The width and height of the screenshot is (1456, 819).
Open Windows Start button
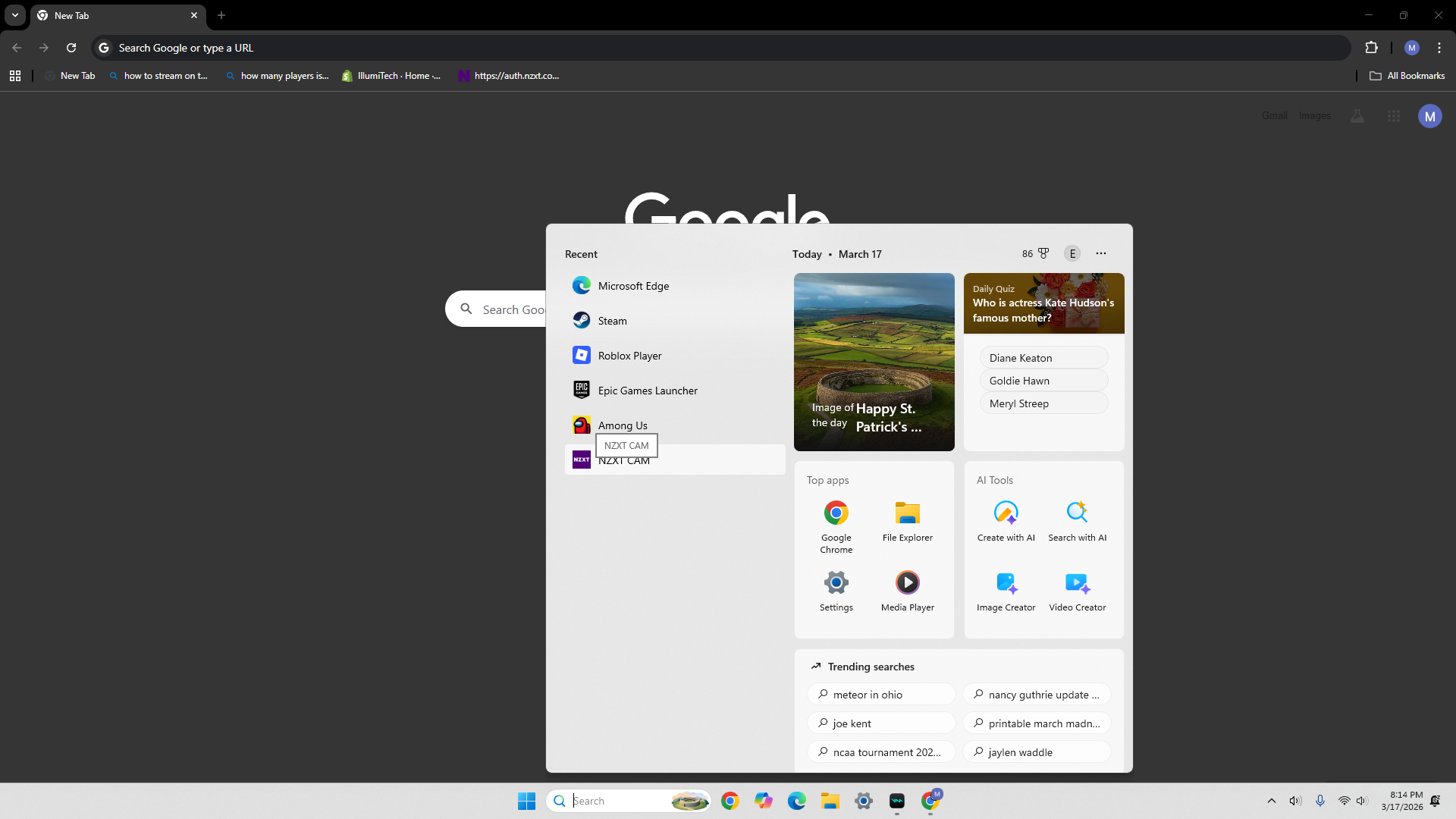click(x=526, y=801)
